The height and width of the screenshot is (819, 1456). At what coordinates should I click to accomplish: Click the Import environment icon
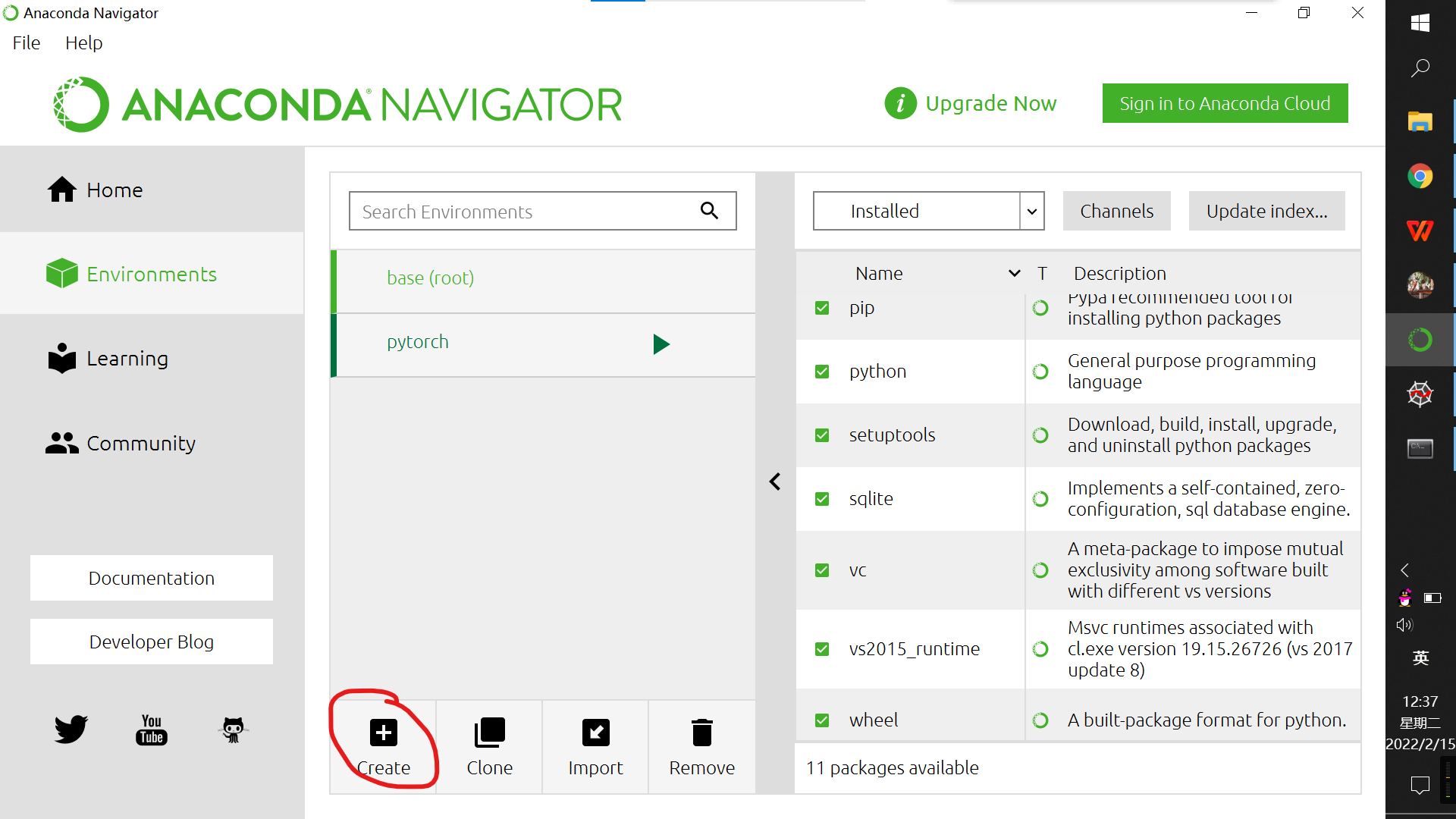(595, 733)
